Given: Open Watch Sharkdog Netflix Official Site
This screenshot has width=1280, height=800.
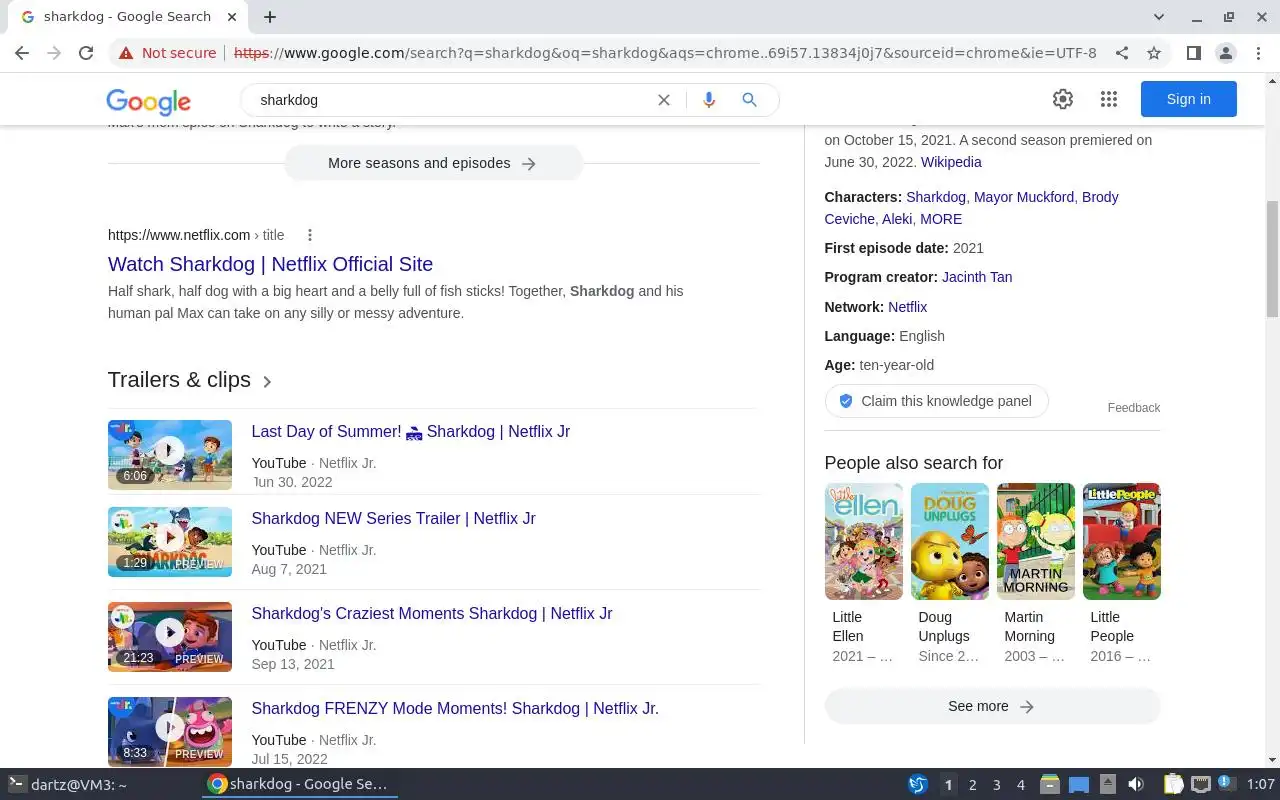Looking at the screenshot, I should [x=270, y=264].
